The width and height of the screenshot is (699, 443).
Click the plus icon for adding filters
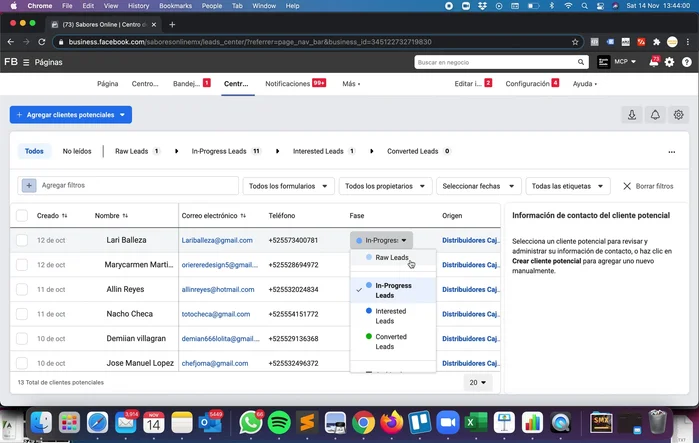pyautogui.click(x=28, y=186)
